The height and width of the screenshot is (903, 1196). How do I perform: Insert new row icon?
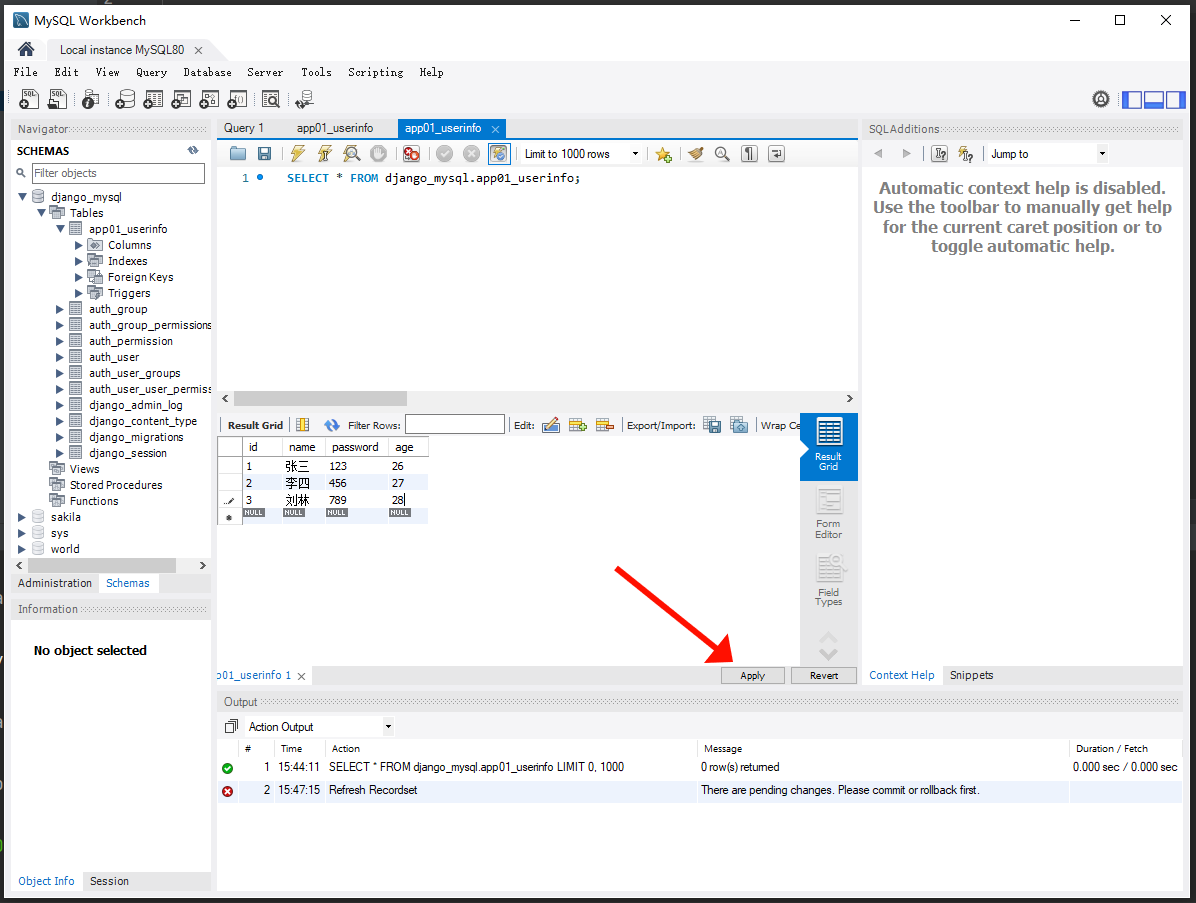click(577, 425)
